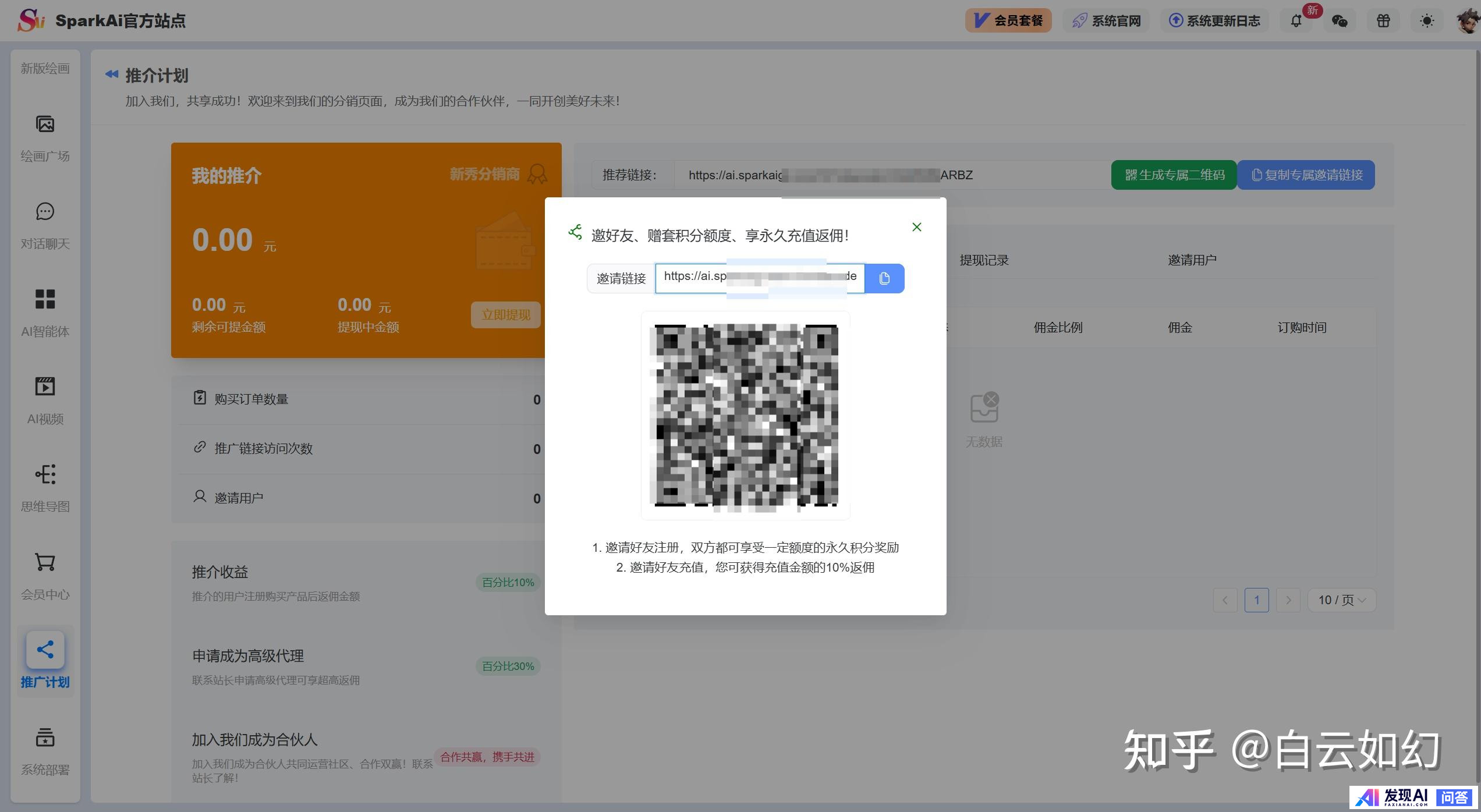
Task: Click the back arrow beside 推介计划
Action: 112,74
